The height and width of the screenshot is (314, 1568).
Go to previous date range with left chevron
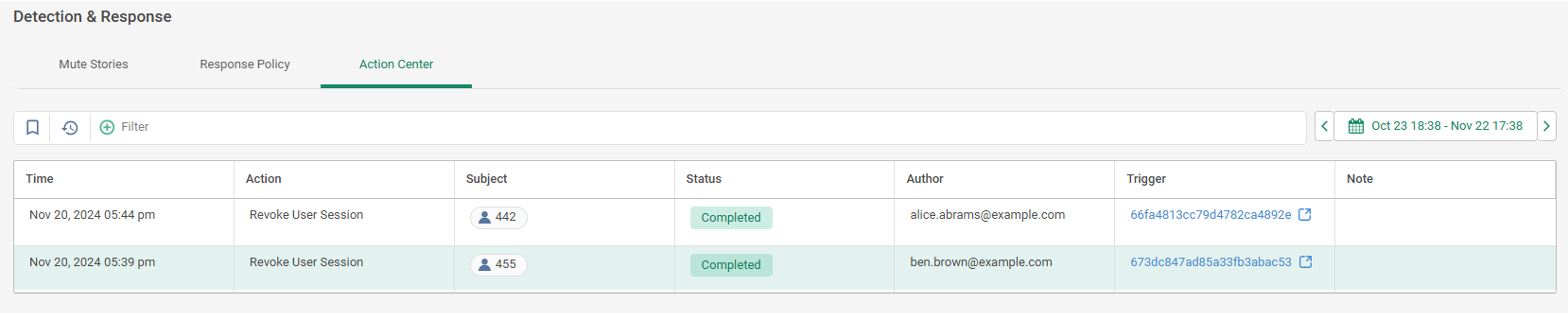(x=1324, y=126)
